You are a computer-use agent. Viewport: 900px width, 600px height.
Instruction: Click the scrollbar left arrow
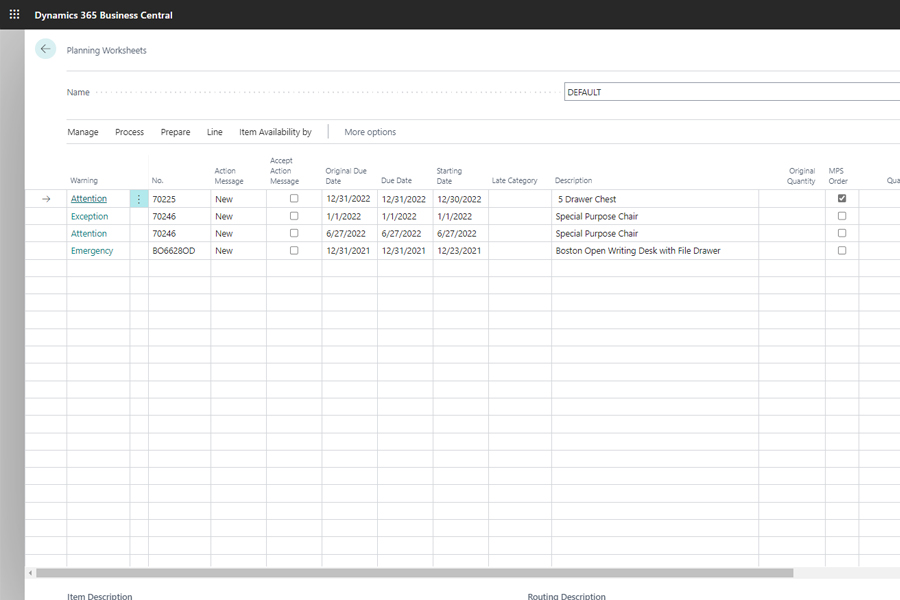click(x=30, y=572)
